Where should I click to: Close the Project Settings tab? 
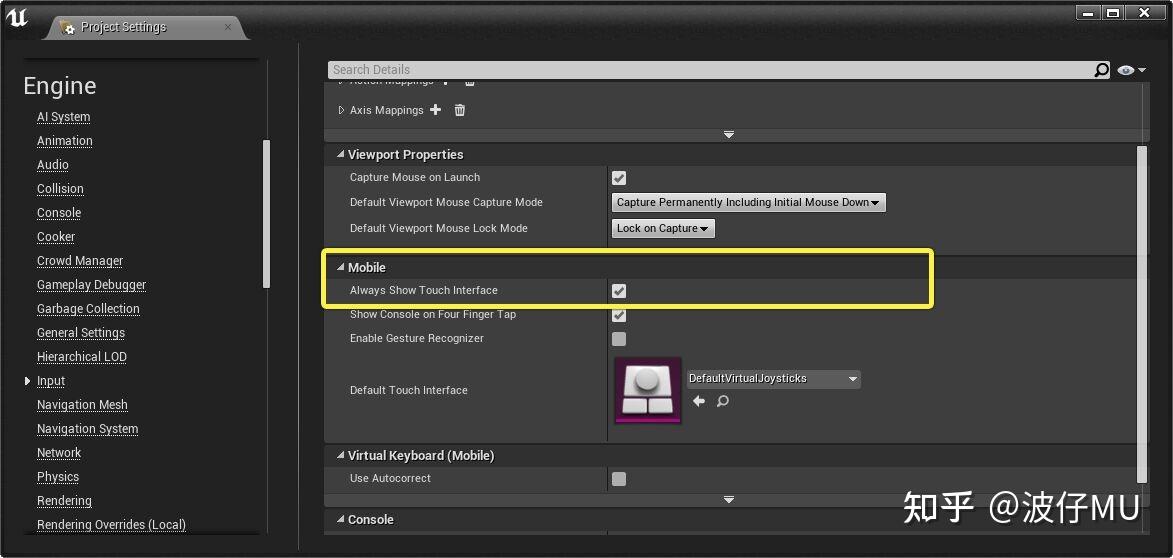(228, 27)
